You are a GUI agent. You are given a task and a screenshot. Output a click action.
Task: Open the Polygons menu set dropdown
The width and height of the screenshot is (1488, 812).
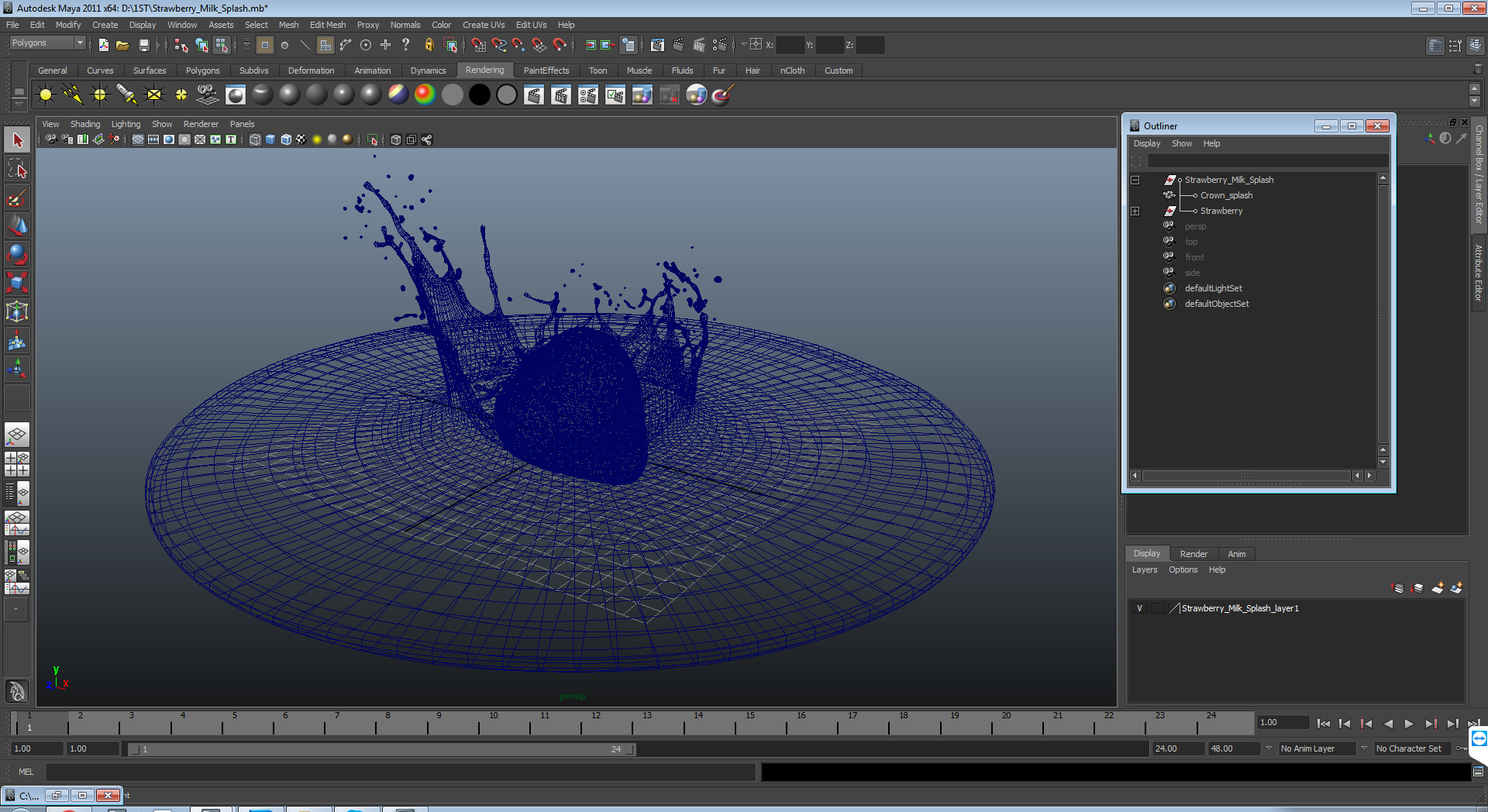click(46, 43)
